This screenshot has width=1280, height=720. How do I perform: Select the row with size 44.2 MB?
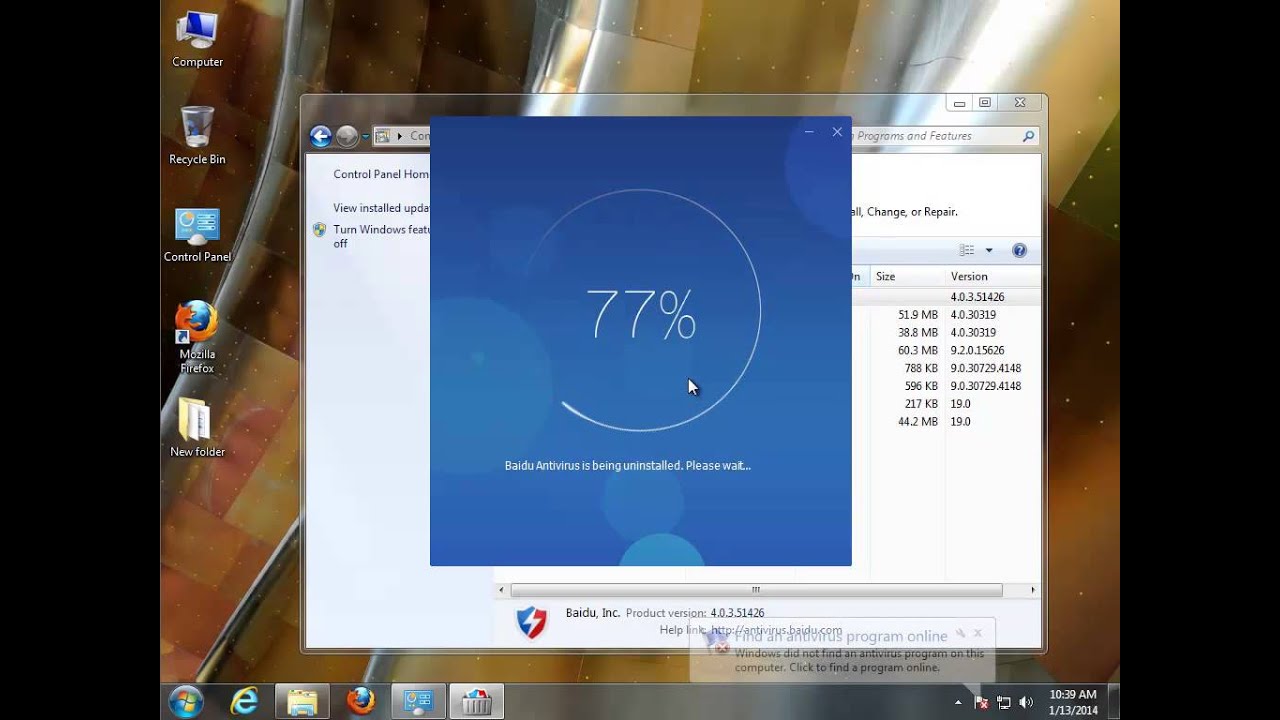pos(918,422)
